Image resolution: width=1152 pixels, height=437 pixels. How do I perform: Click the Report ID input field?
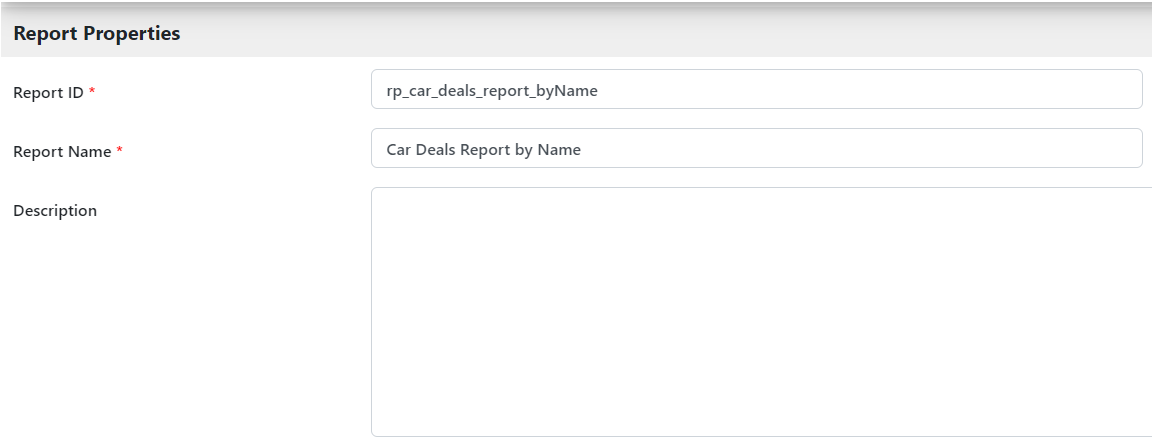point(756,90)
